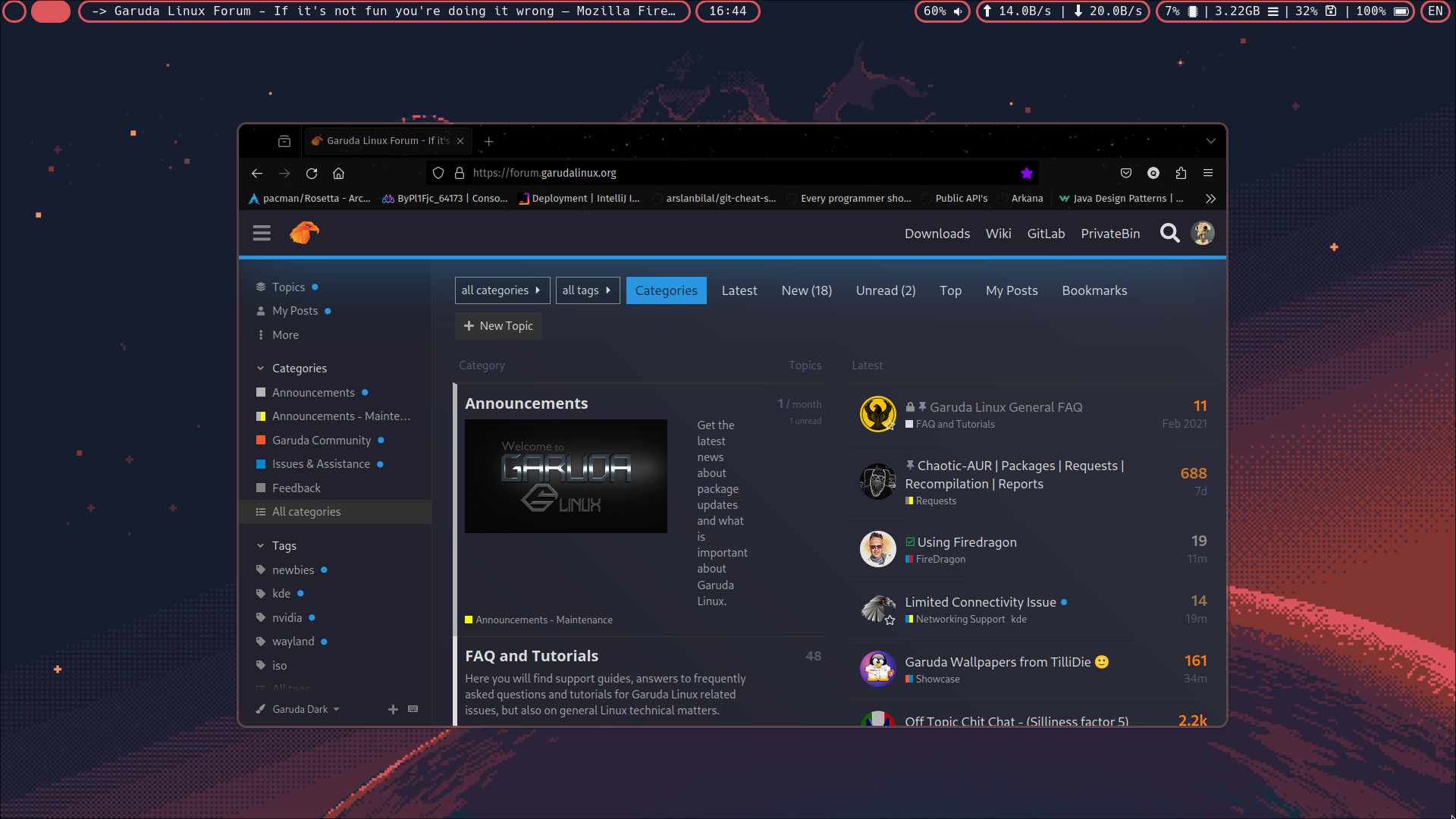Open the nvidia tag in sidebar
The height and width of the screenshot is (819, 1456).
pos(287,618)
